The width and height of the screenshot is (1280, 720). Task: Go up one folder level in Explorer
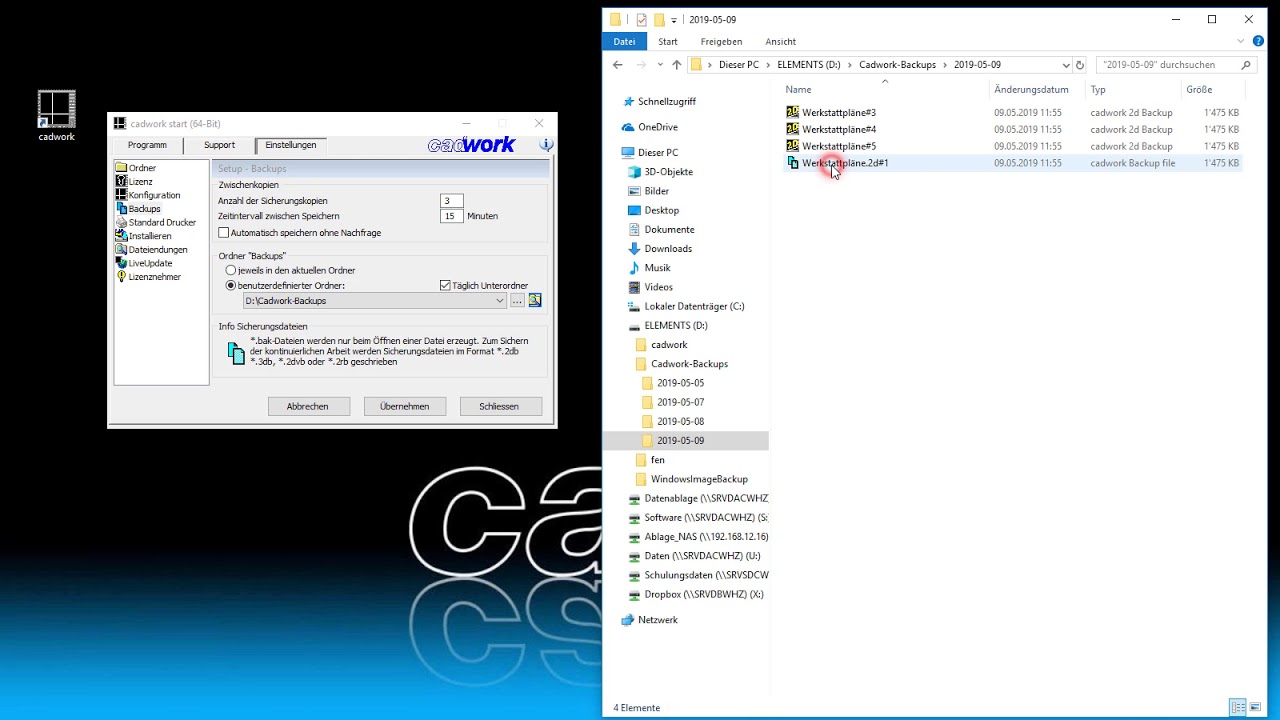coord(676,65)
